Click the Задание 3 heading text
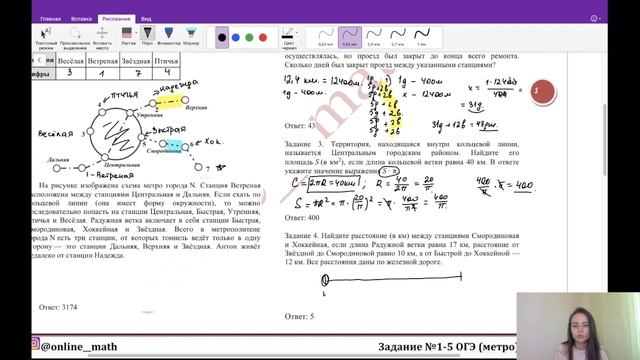 (304, 144)
